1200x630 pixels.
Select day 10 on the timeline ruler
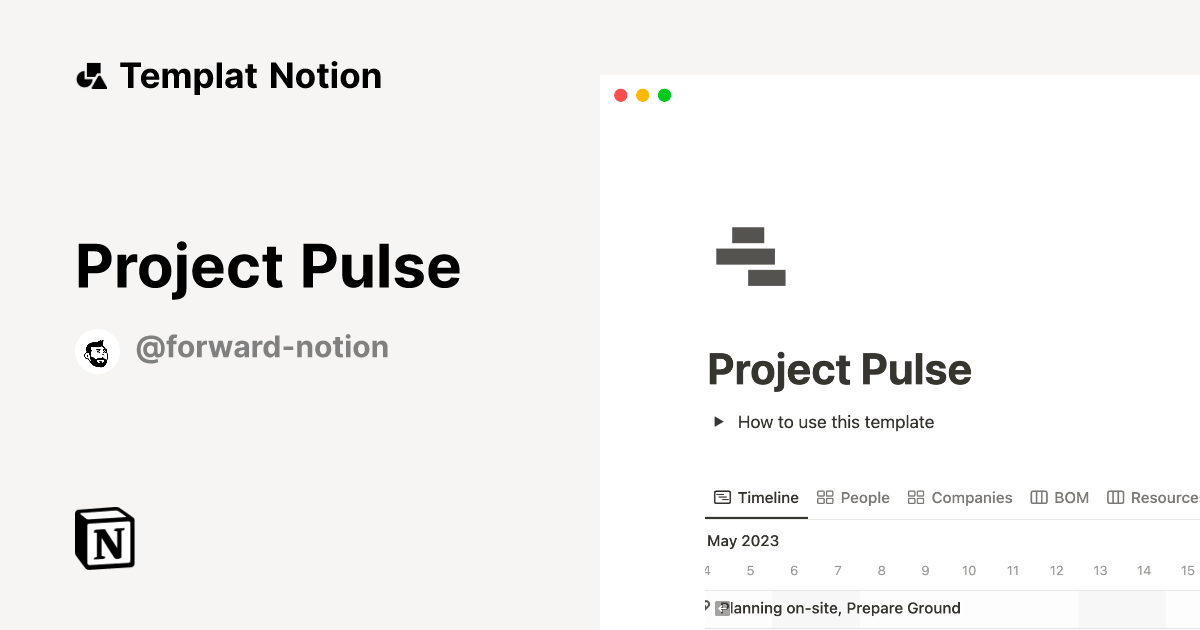(x=968, y=570)
